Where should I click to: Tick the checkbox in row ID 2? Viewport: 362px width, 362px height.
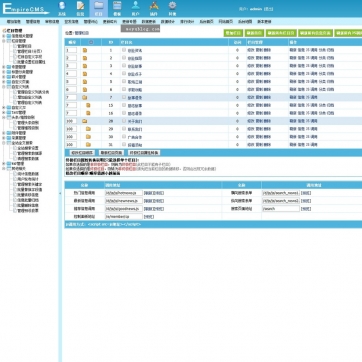click(124, 58)
